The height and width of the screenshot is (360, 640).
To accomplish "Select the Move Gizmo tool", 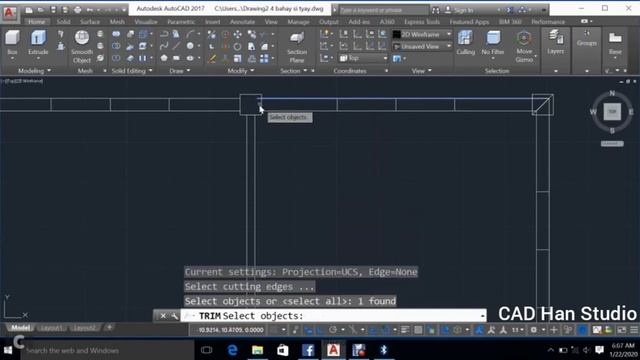I will [524, 47].
